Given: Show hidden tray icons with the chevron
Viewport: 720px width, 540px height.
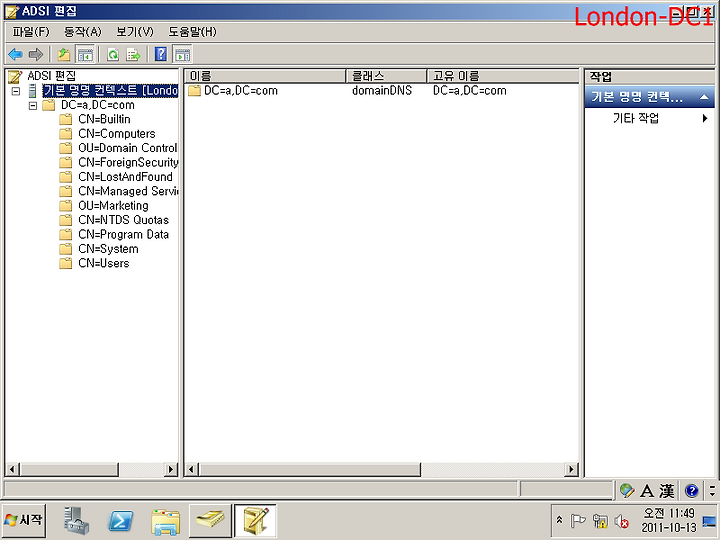Looking at the screenshot, I should click(559, 520).
